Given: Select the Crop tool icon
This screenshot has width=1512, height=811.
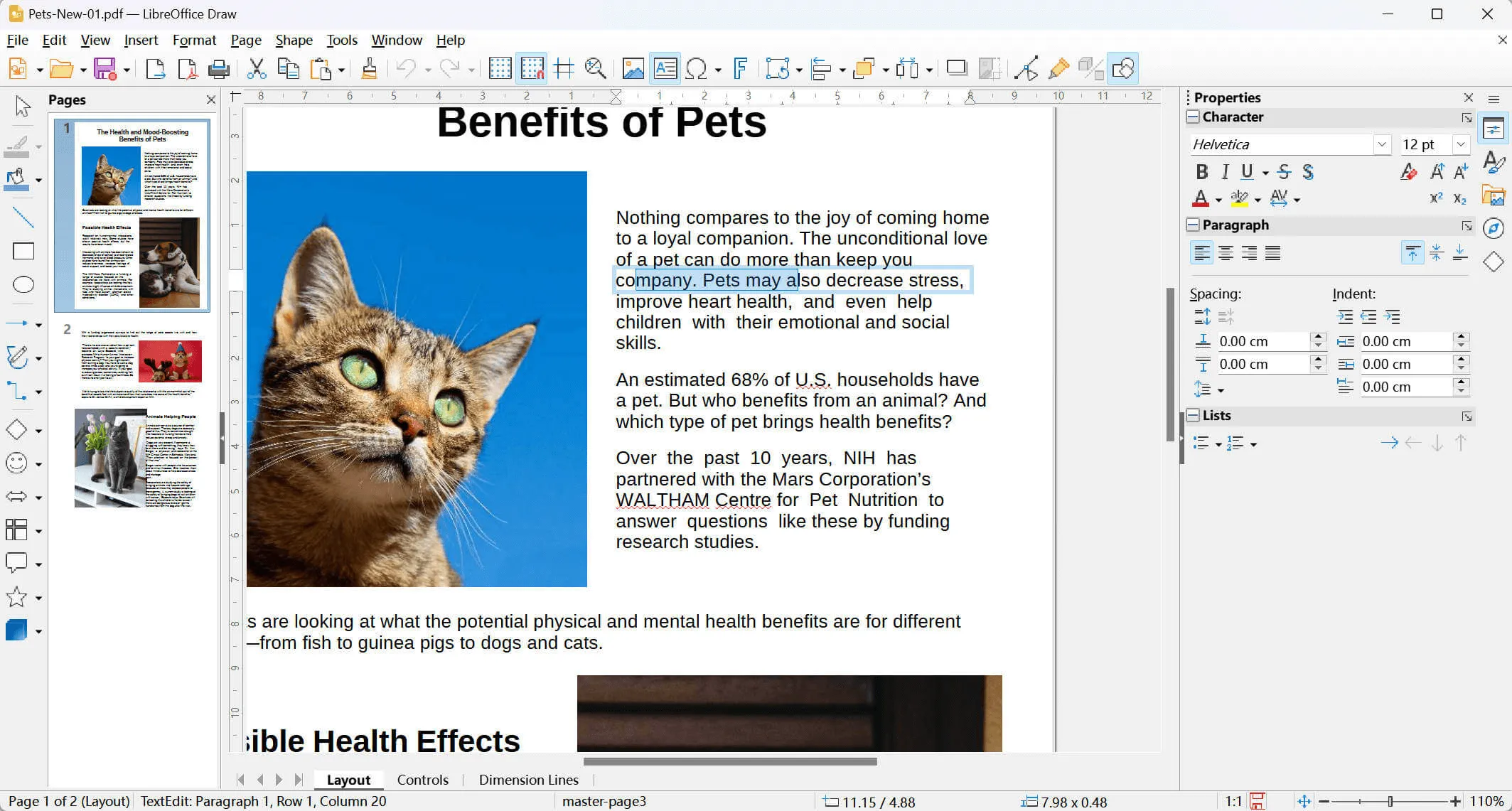Looking at the screenshot, I should click(x=989, y=67).
